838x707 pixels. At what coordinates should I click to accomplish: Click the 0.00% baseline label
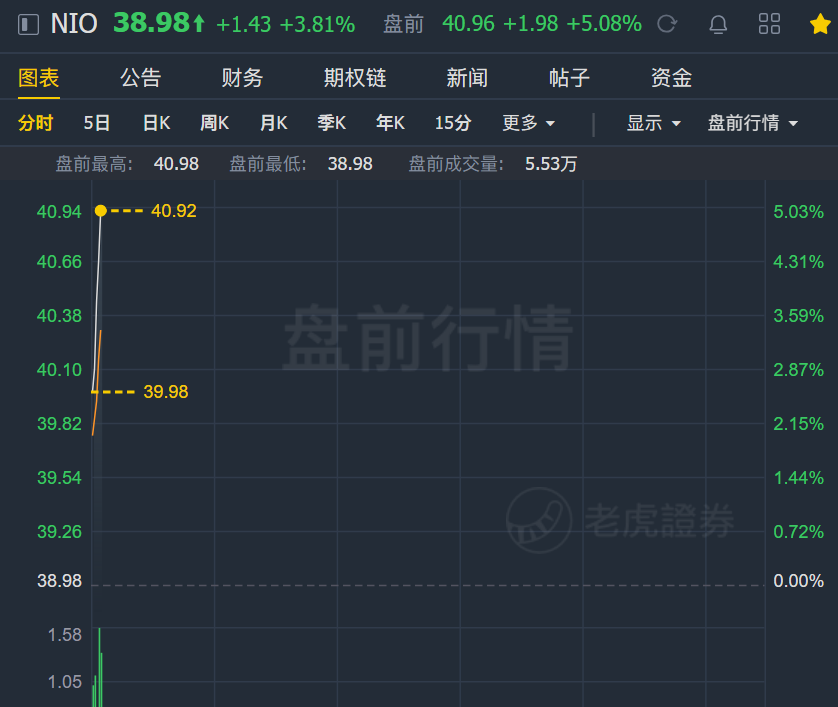tap(798, 580)
